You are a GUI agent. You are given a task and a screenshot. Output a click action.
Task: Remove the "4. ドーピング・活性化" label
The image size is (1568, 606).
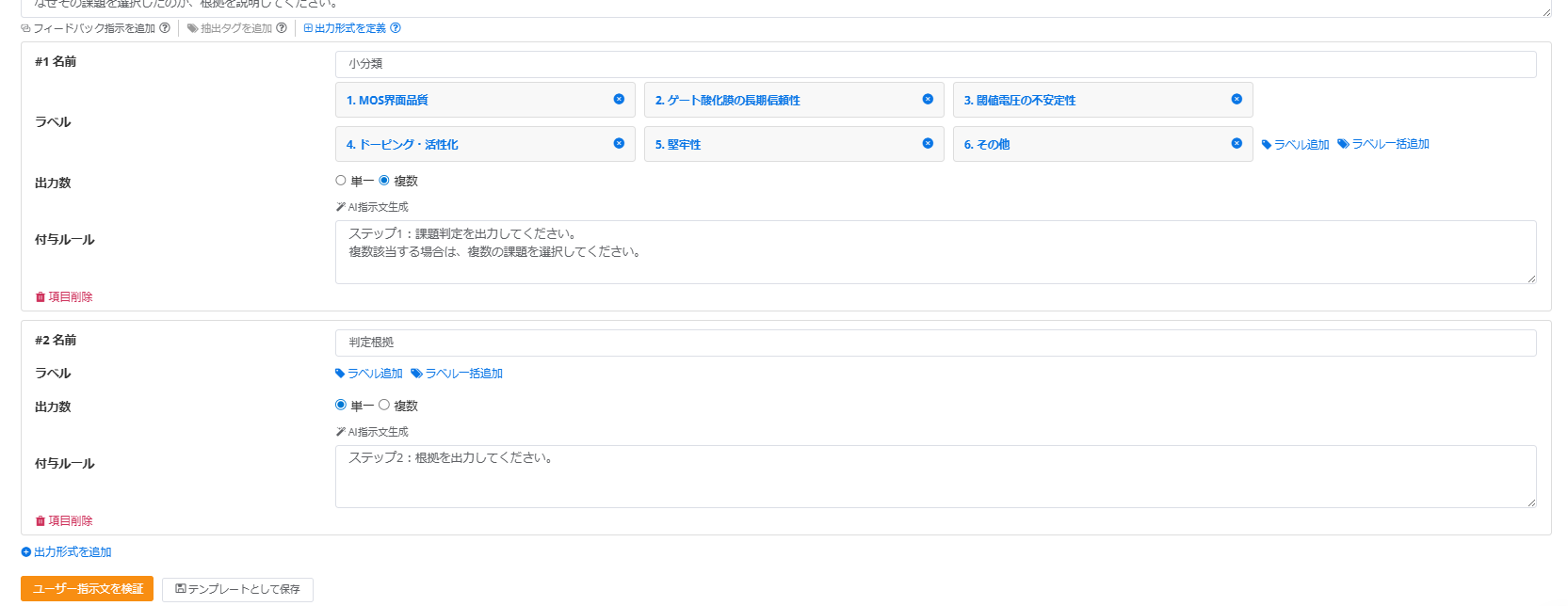coord(619,143)
